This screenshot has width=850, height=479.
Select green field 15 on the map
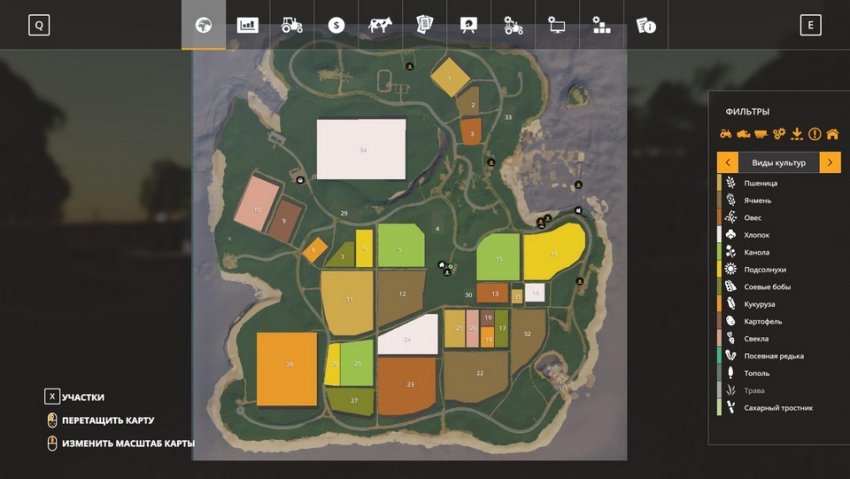(x=498, y=257)
